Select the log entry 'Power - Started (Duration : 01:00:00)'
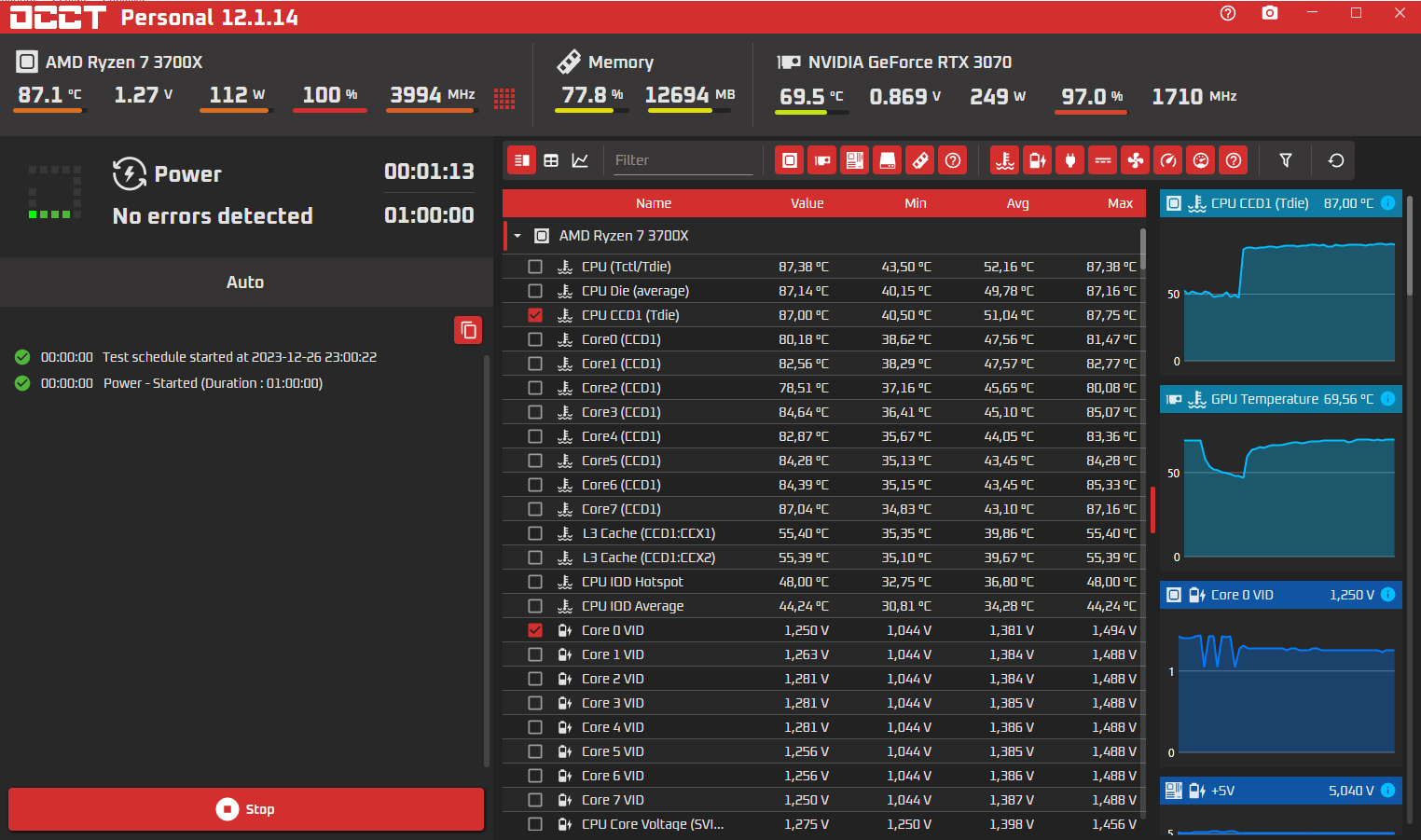 pos(213,383)
